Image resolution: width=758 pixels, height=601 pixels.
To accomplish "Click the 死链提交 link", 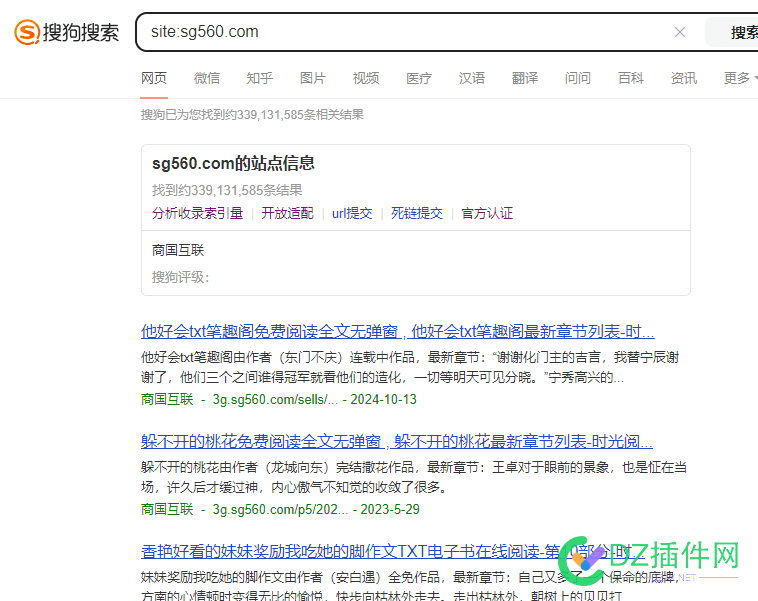I will click(417, 213).
